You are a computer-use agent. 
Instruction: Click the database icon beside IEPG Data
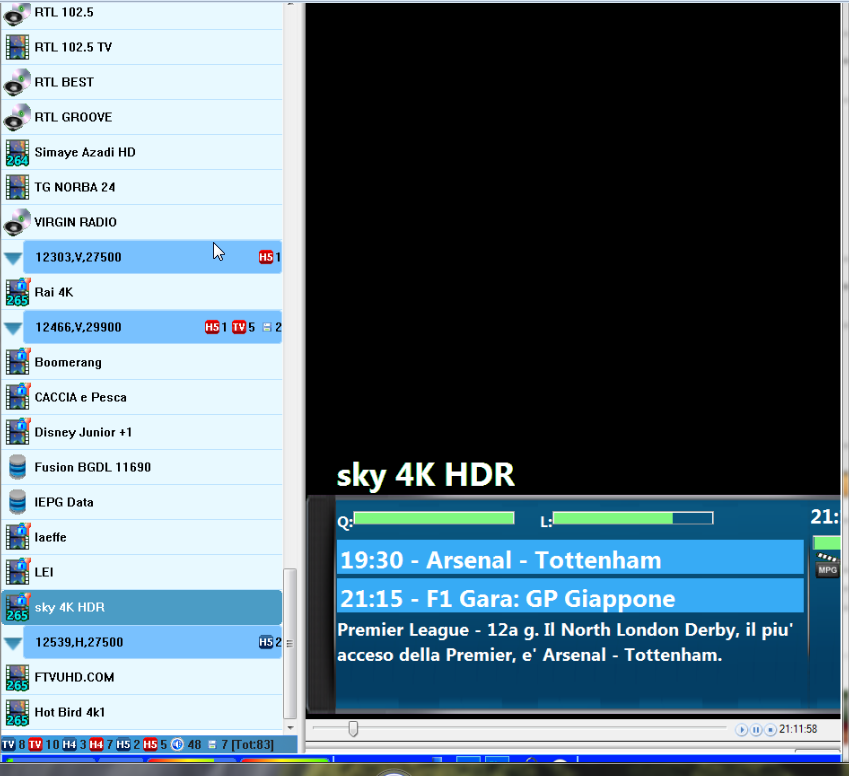click(17, 502)
